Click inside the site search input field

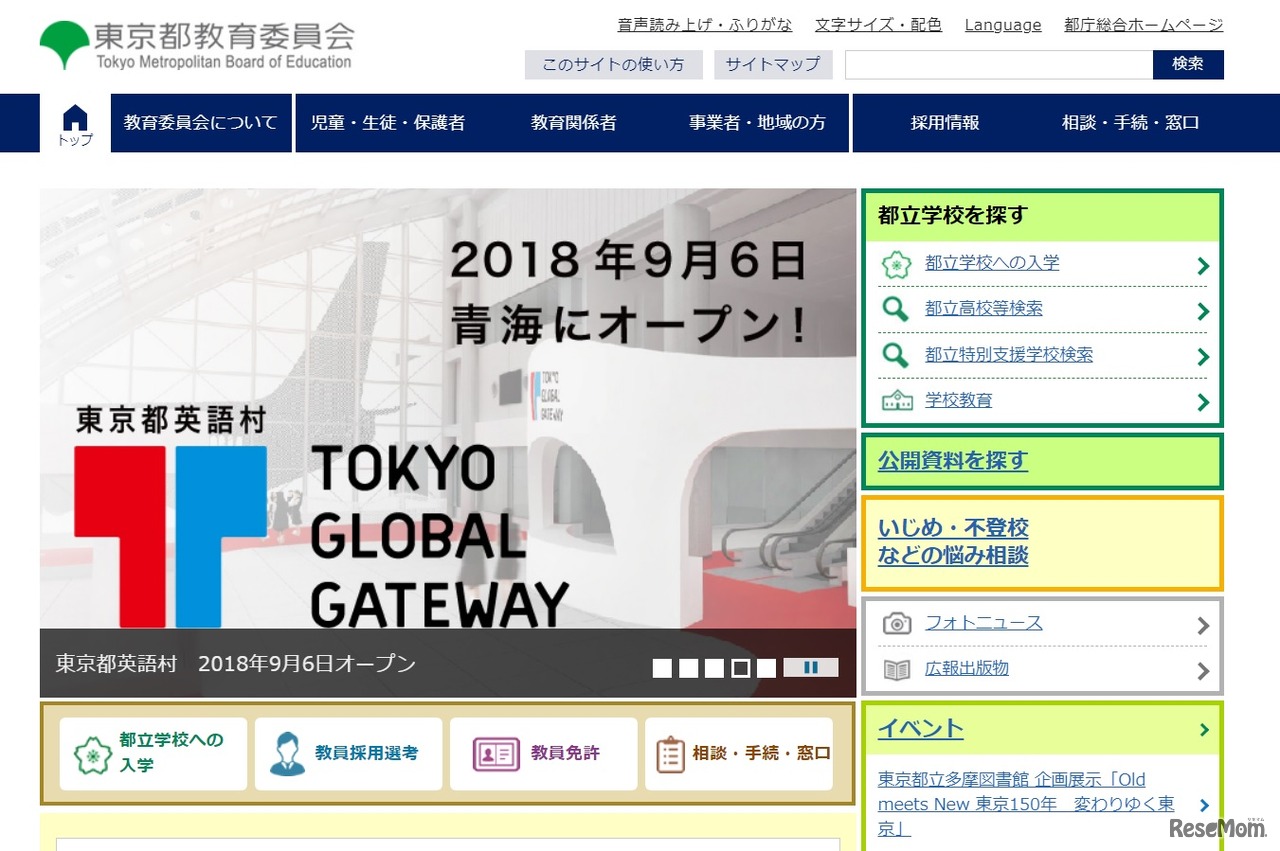coord(997,64)
